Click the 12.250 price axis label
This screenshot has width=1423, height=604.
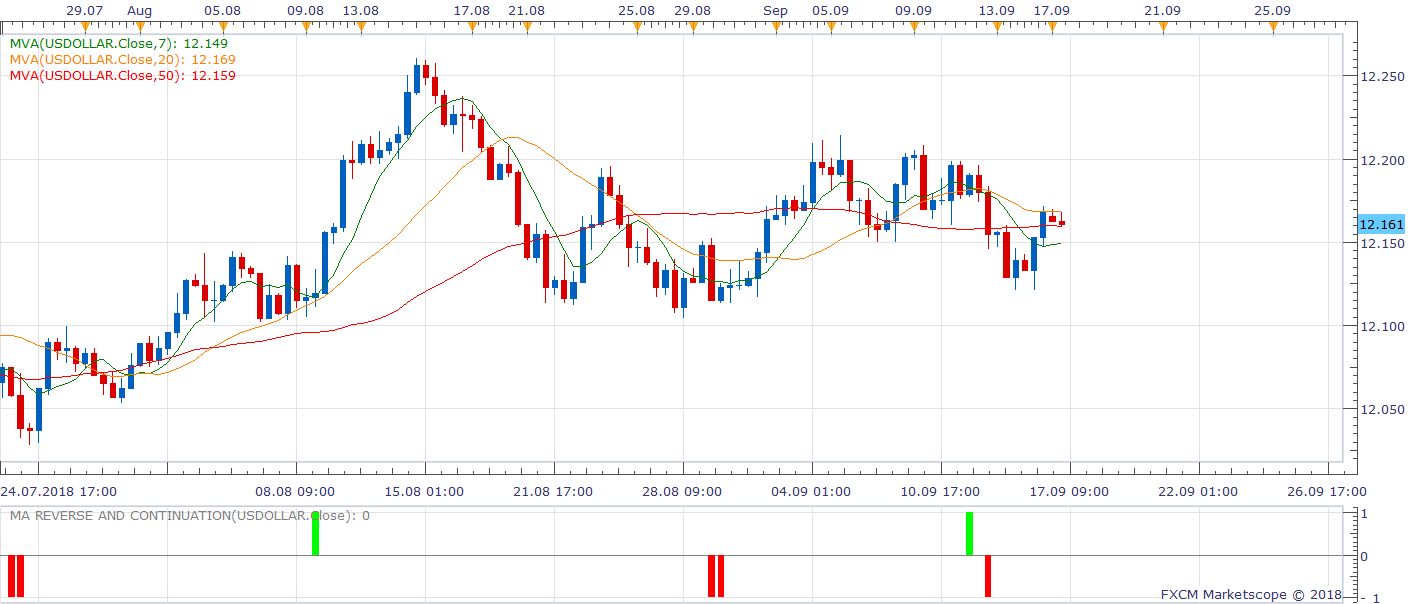(1382, 77)
